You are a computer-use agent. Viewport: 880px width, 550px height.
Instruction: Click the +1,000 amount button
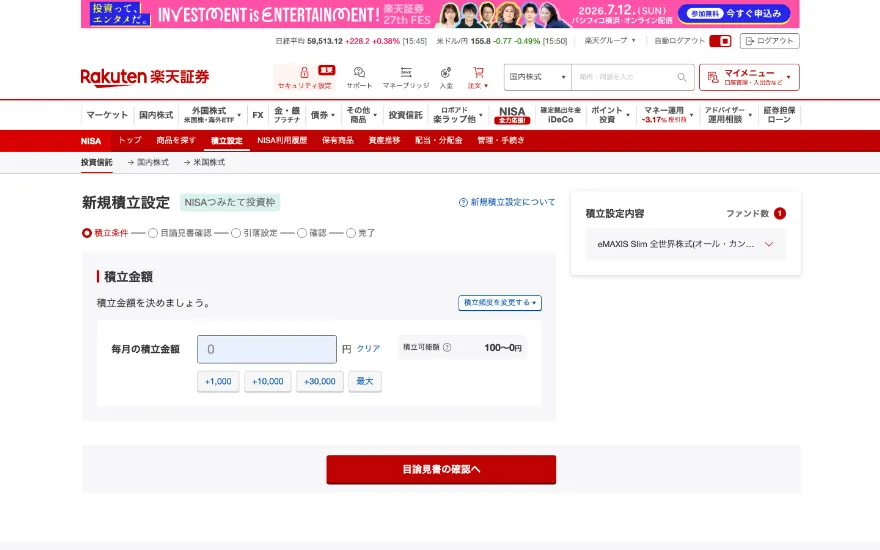point(218,382)
